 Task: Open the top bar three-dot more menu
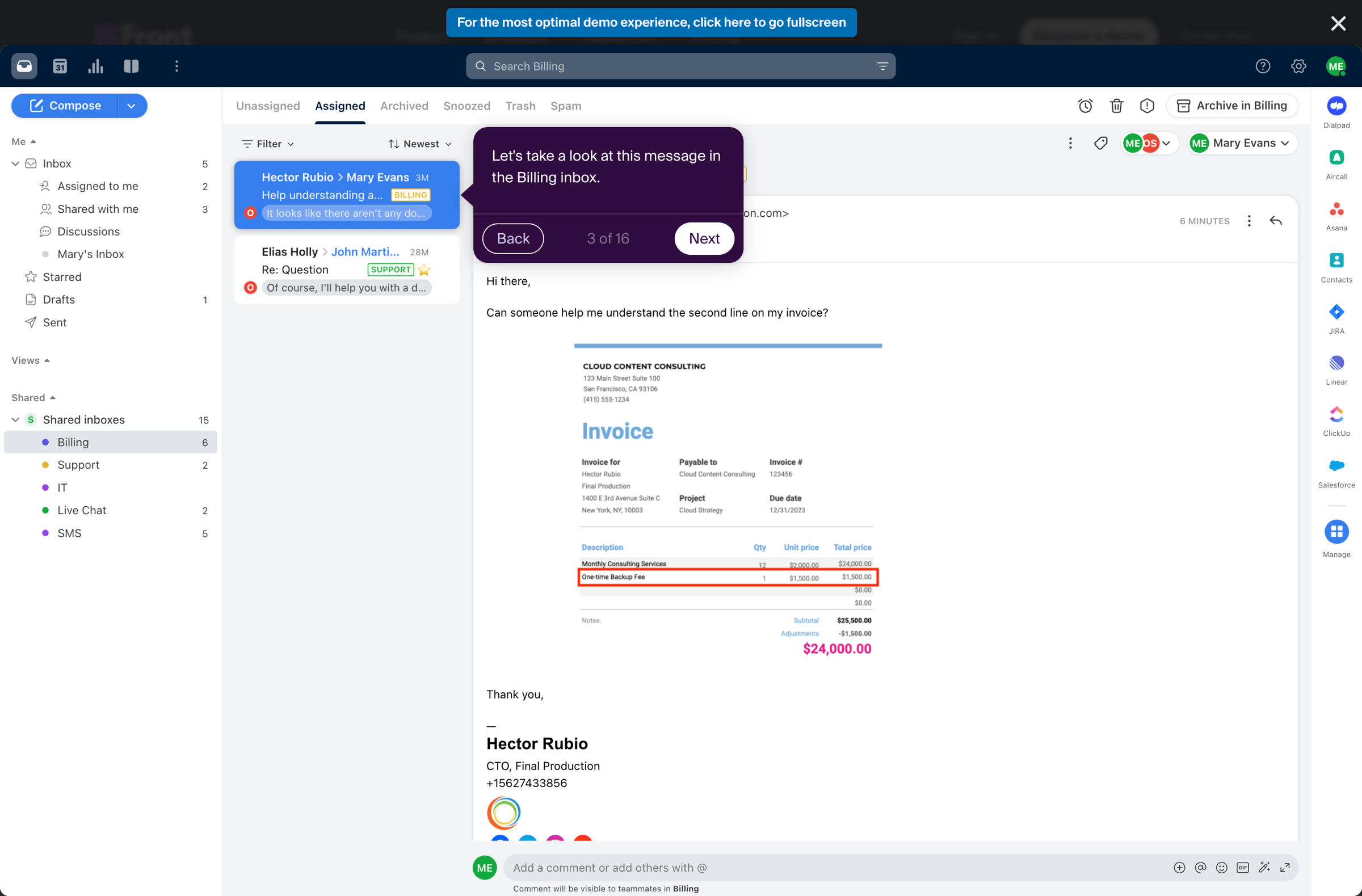pos(176,66)
